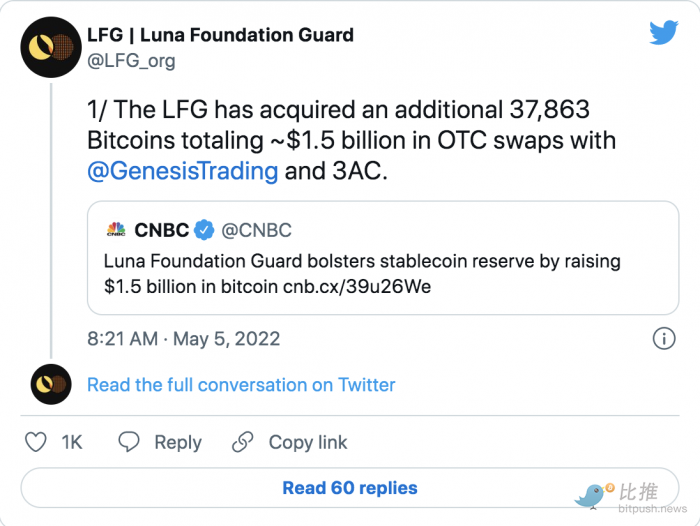Read the full conversation on Twitter
The height and width of the screenshot is (526, 700).
[x=241, y=385]
